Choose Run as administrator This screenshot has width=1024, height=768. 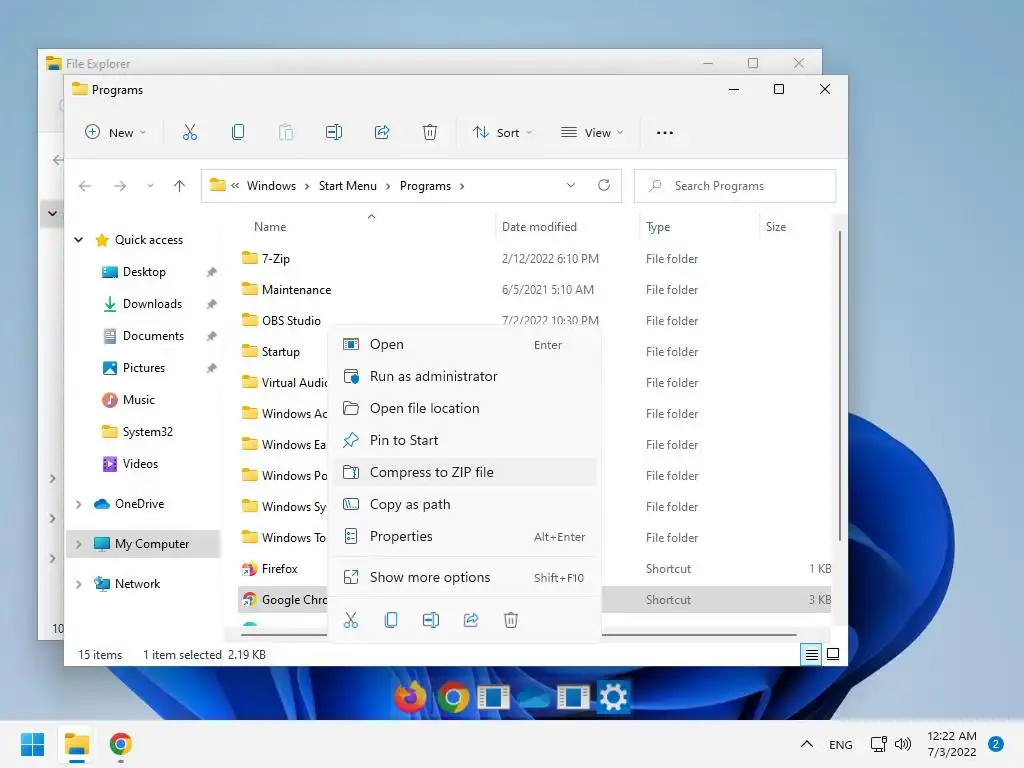(465, 376)
